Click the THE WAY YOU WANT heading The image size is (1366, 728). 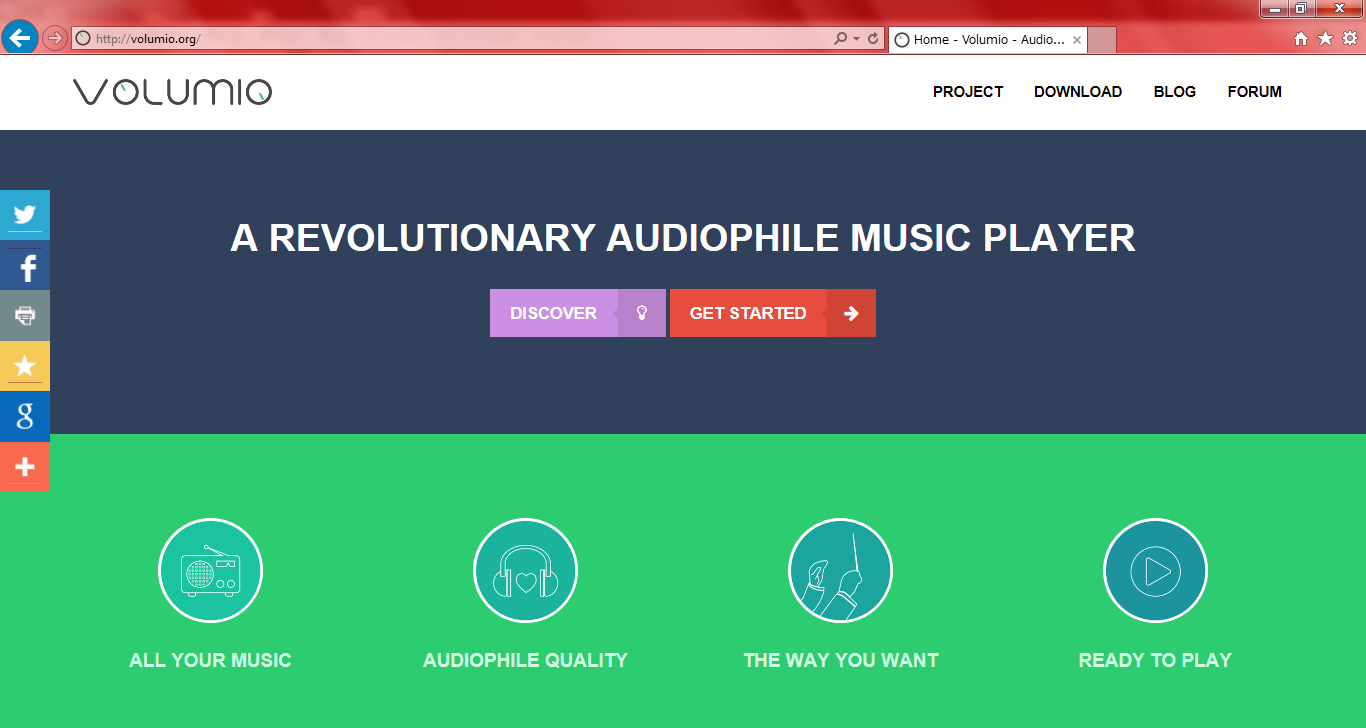point(841,660)
